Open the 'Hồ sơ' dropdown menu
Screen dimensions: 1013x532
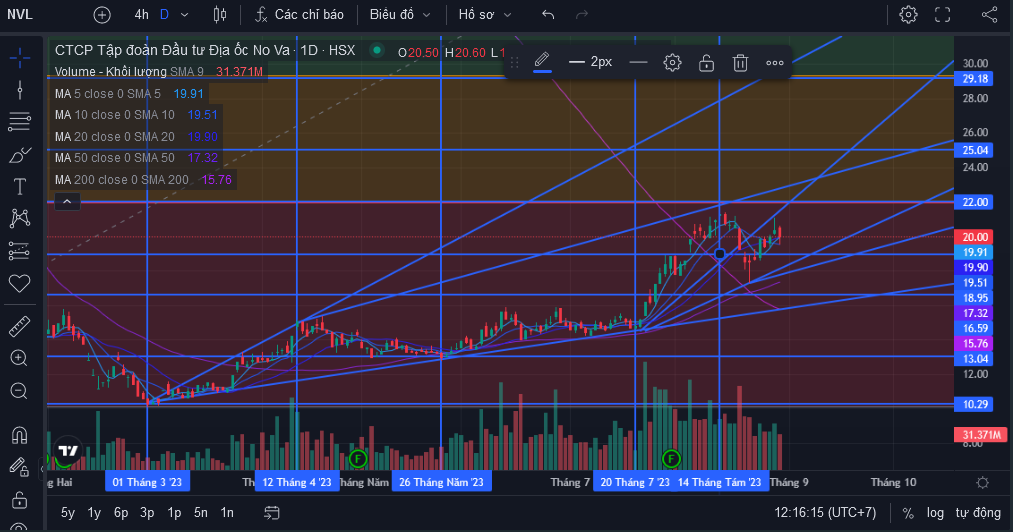[485, 15]
